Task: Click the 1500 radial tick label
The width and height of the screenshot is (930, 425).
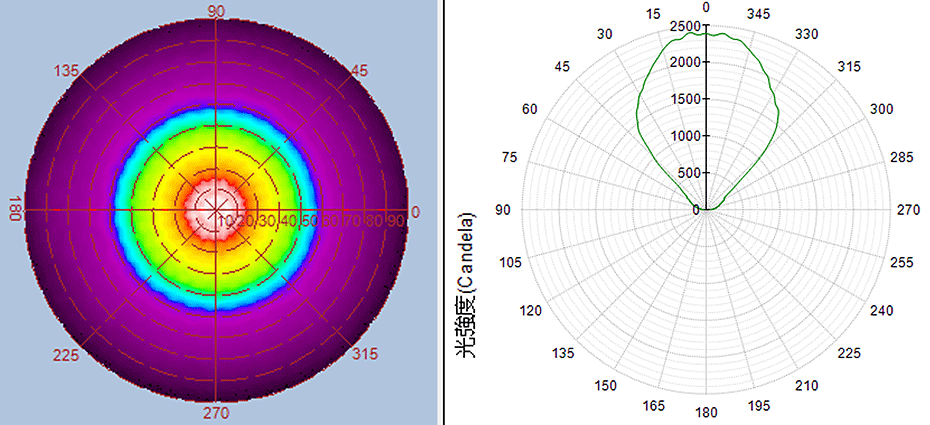Action: click(x=685, y=100)
